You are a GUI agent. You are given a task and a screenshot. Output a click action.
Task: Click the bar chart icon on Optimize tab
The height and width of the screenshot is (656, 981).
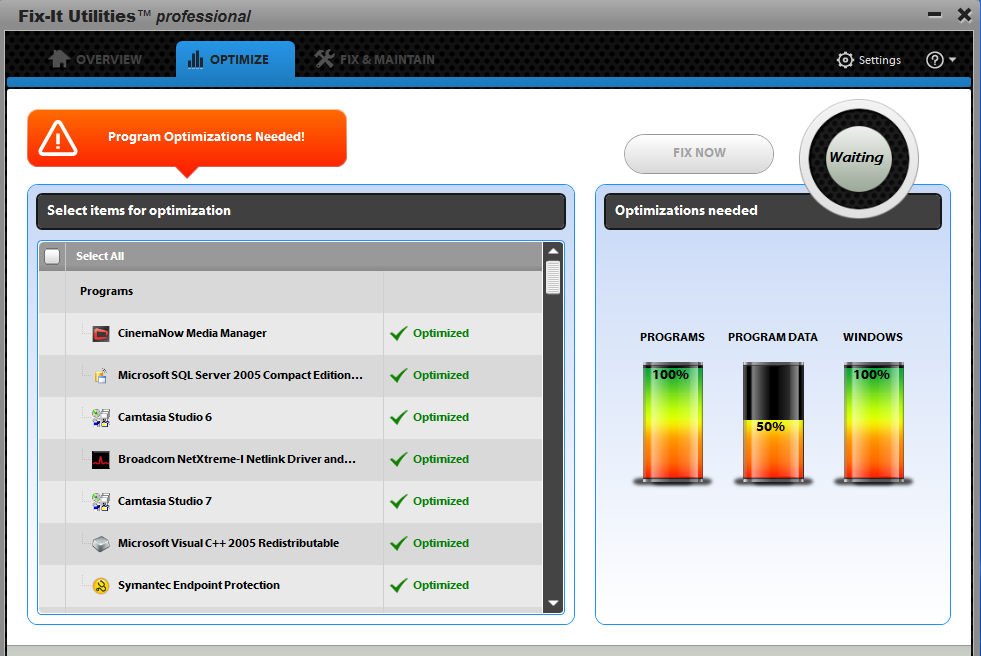(x=195, y=59)
